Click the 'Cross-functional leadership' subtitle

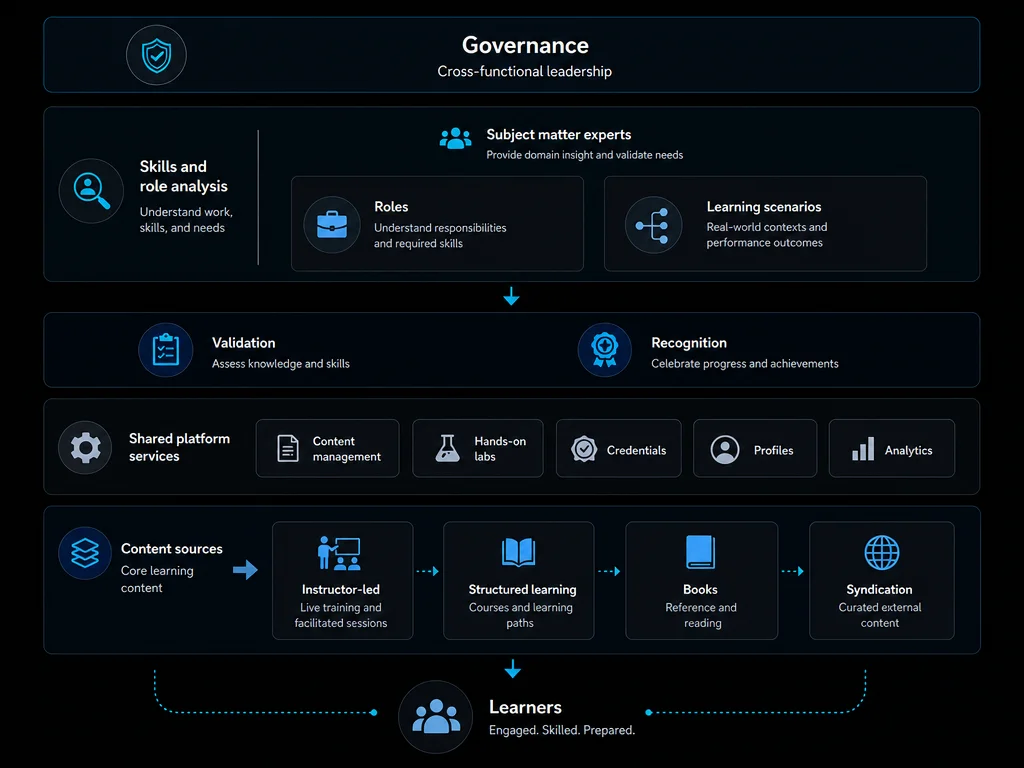pos(524,71)
